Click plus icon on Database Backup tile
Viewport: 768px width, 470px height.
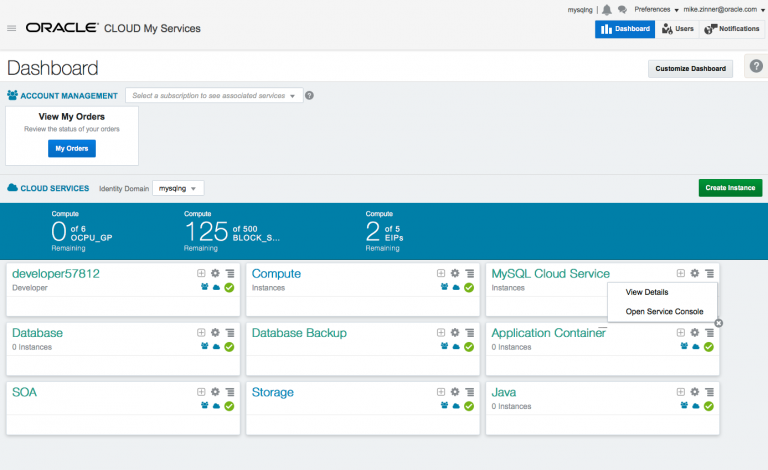click(441, 332)
